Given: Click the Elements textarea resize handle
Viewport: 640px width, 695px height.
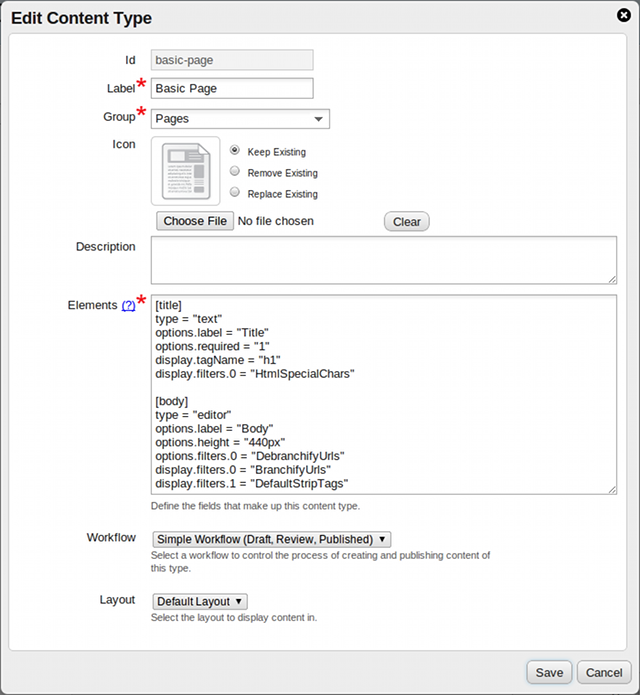Looking at the screenshot, I should click(611, 488).
